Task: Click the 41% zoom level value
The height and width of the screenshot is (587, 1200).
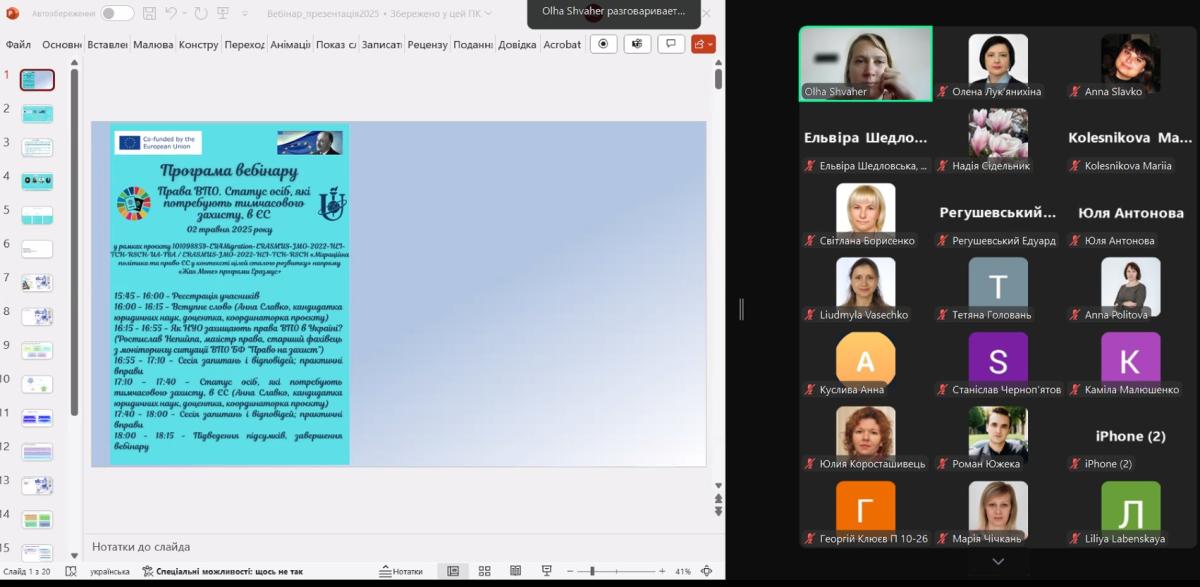Action: tap(683, 571)
